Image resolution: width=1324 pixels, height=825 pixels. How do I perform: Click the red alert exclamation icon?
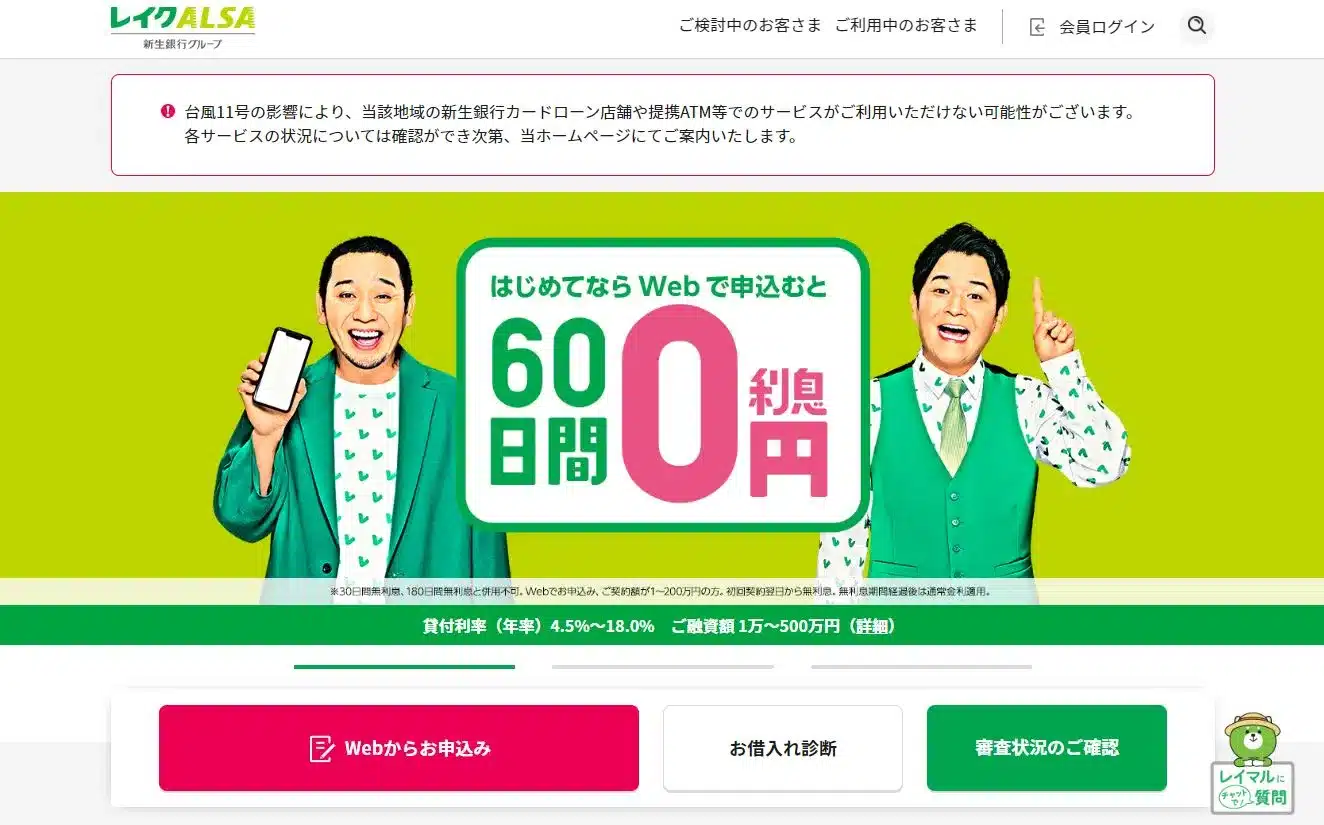point(167,111)
